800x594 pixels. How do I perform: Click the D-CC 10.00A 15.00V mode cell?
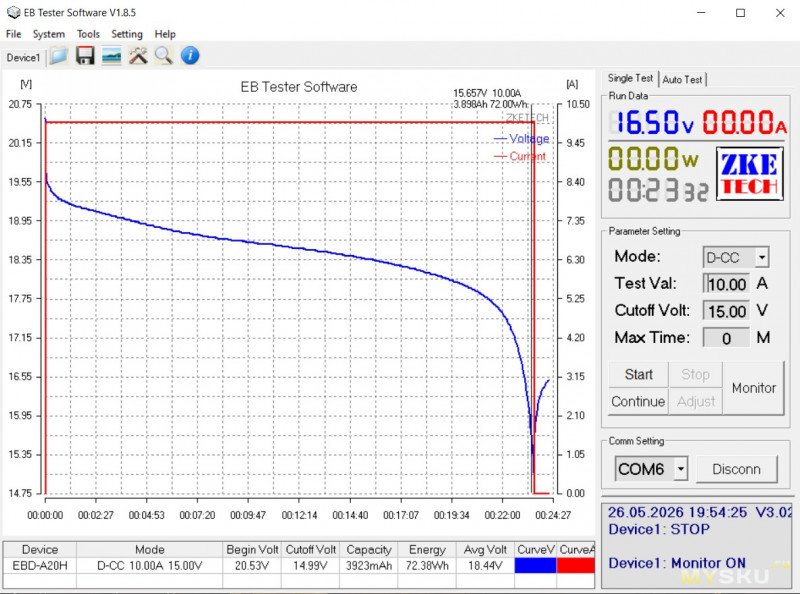click(149, 565)
